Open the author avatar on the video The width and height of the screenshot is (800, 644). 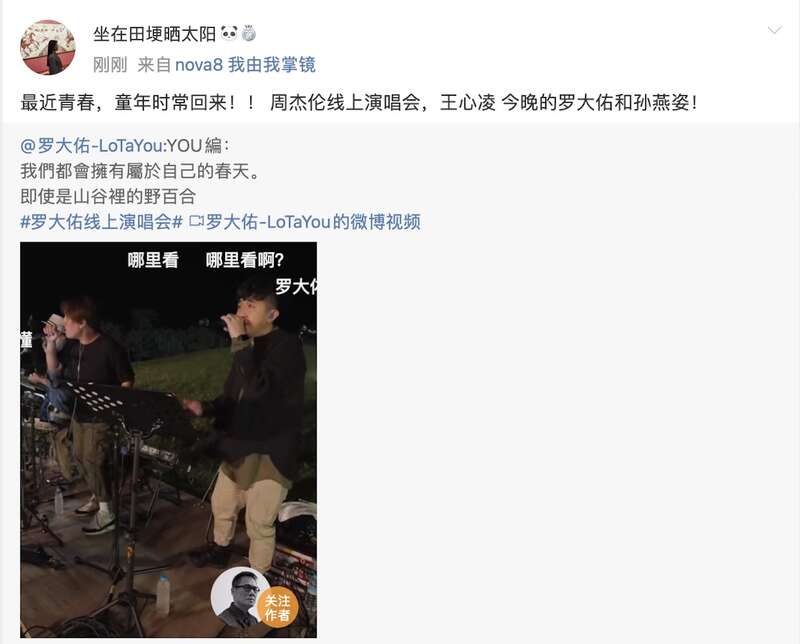coord(238,598)
